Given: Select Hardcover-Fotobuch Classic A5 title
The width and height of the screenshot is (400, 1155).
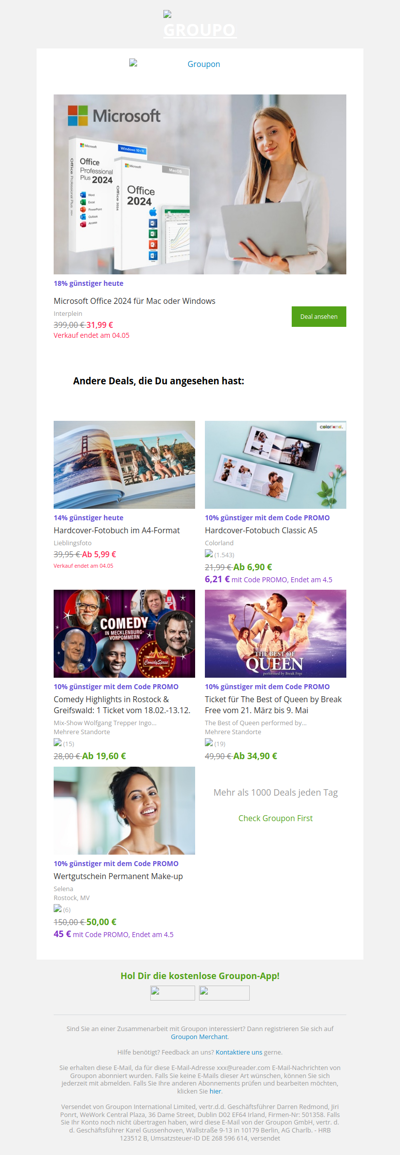Looking at the screenshot, I should [x=261, y=530].
